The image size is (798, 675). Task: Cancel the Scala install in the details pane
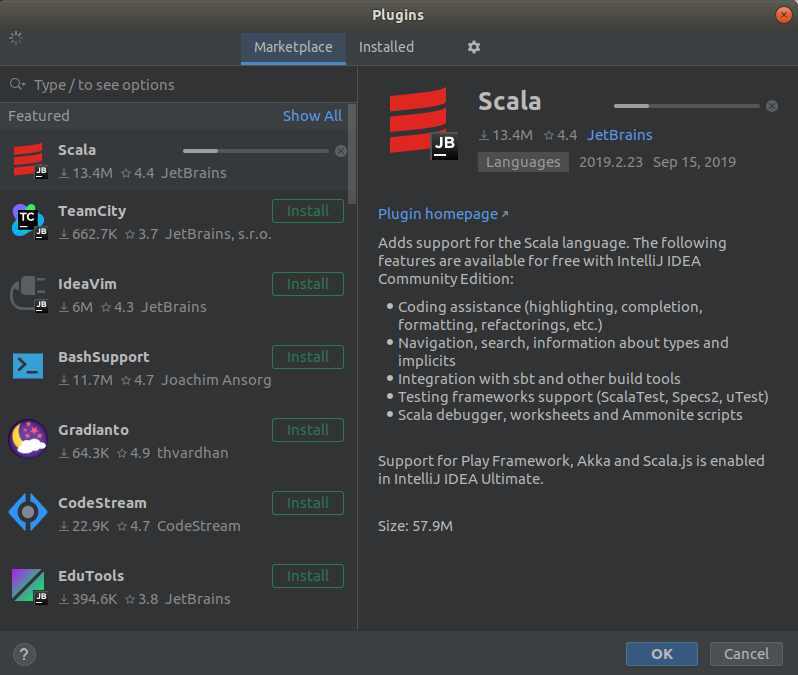772,105
